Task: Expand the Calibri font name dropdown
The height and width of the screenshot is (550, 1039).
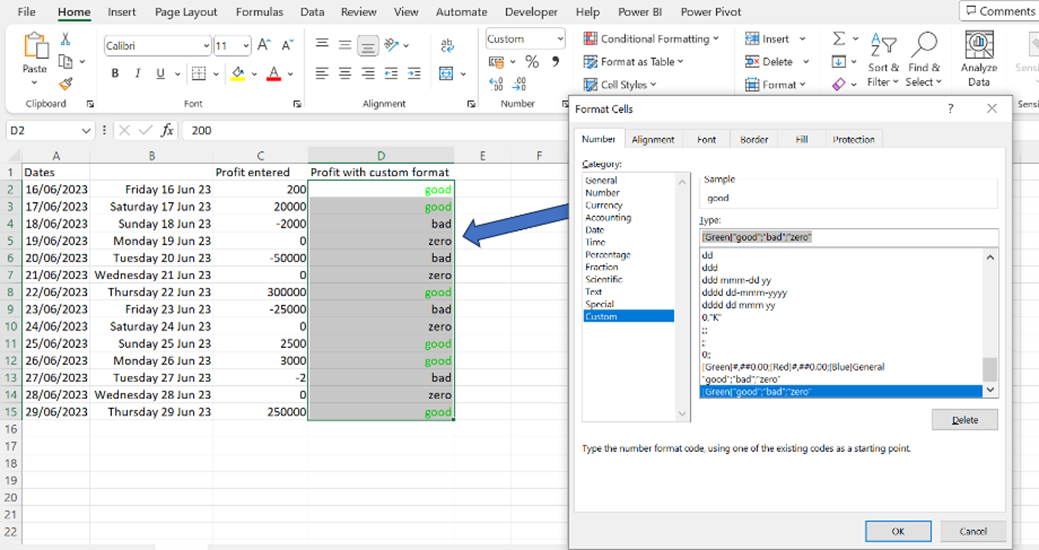Action: point(206,46)
